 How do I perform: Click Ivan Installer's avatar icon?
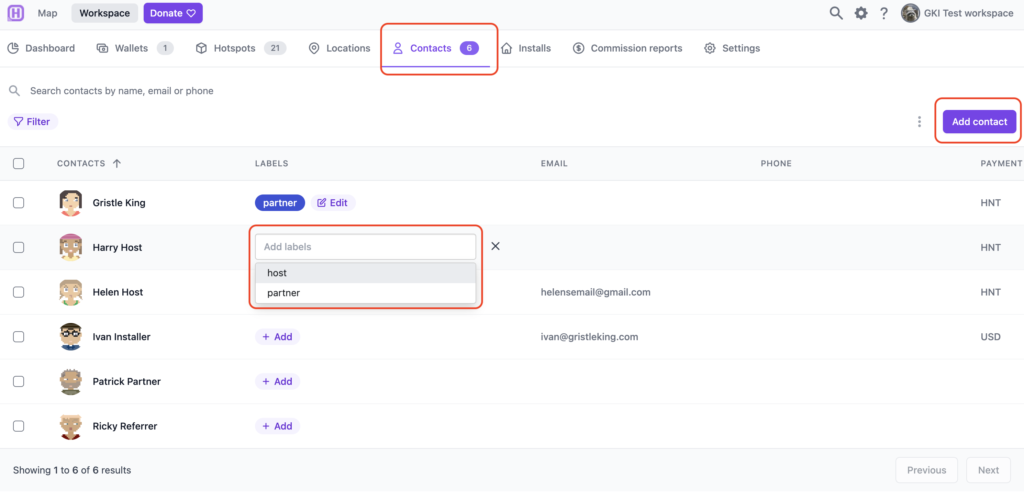[x=70, y=337]
